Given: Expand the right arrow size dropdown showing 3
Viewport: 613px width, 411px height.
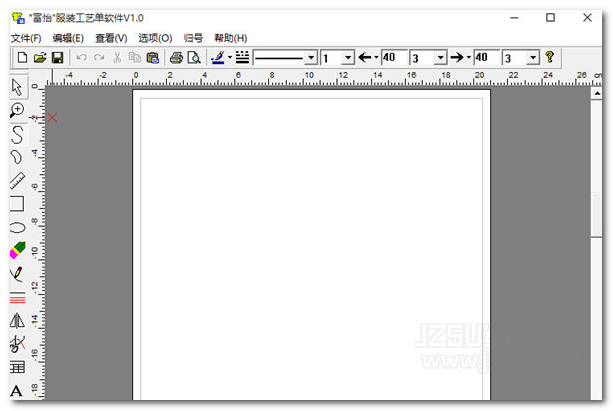Looking at the screenshot, I should point(533,58).
